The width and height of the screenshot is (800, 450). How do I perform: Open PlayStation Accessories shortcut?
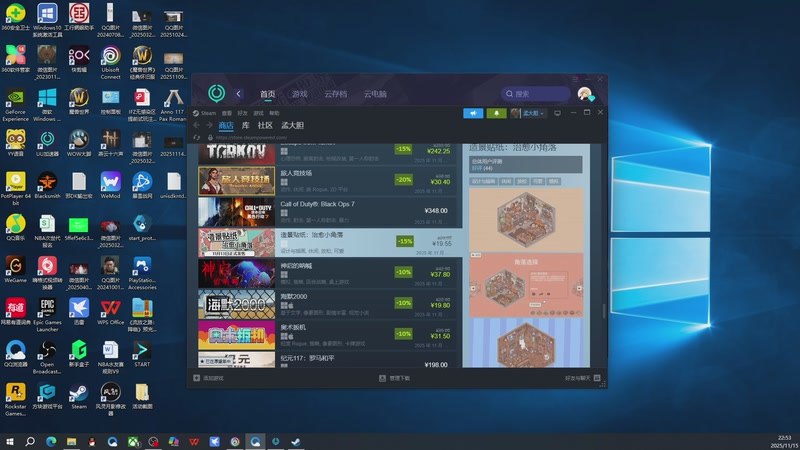[x=142, y=273]
